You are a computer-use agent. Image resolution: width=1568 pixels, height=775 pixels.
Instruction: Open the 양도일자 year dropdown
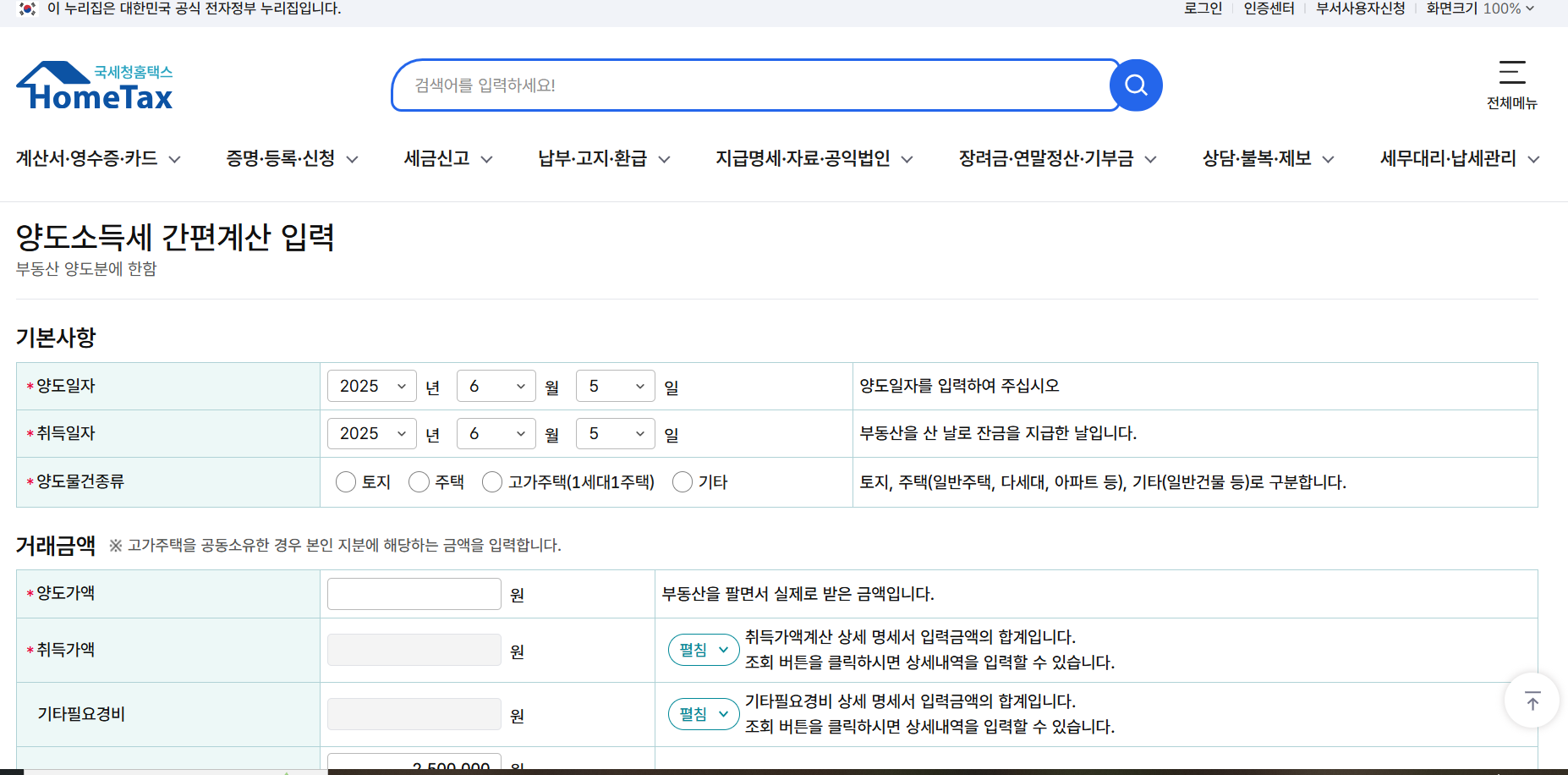point(371,385)
